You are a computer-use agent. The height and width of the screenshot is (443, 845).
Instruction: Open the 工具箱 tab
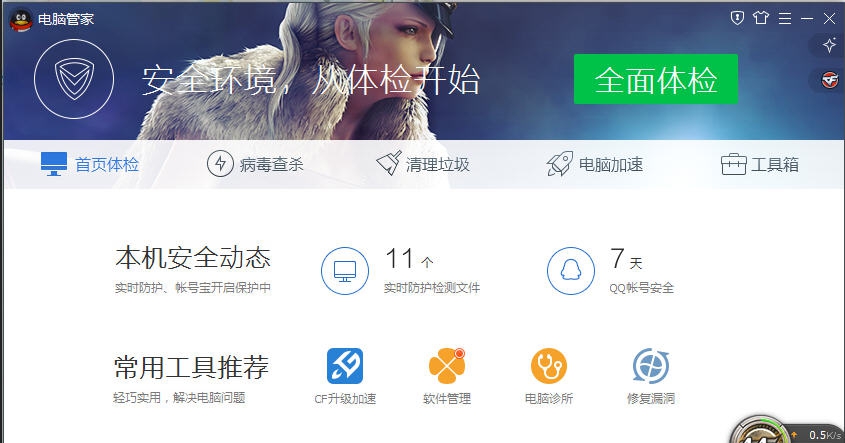[760, 164]
